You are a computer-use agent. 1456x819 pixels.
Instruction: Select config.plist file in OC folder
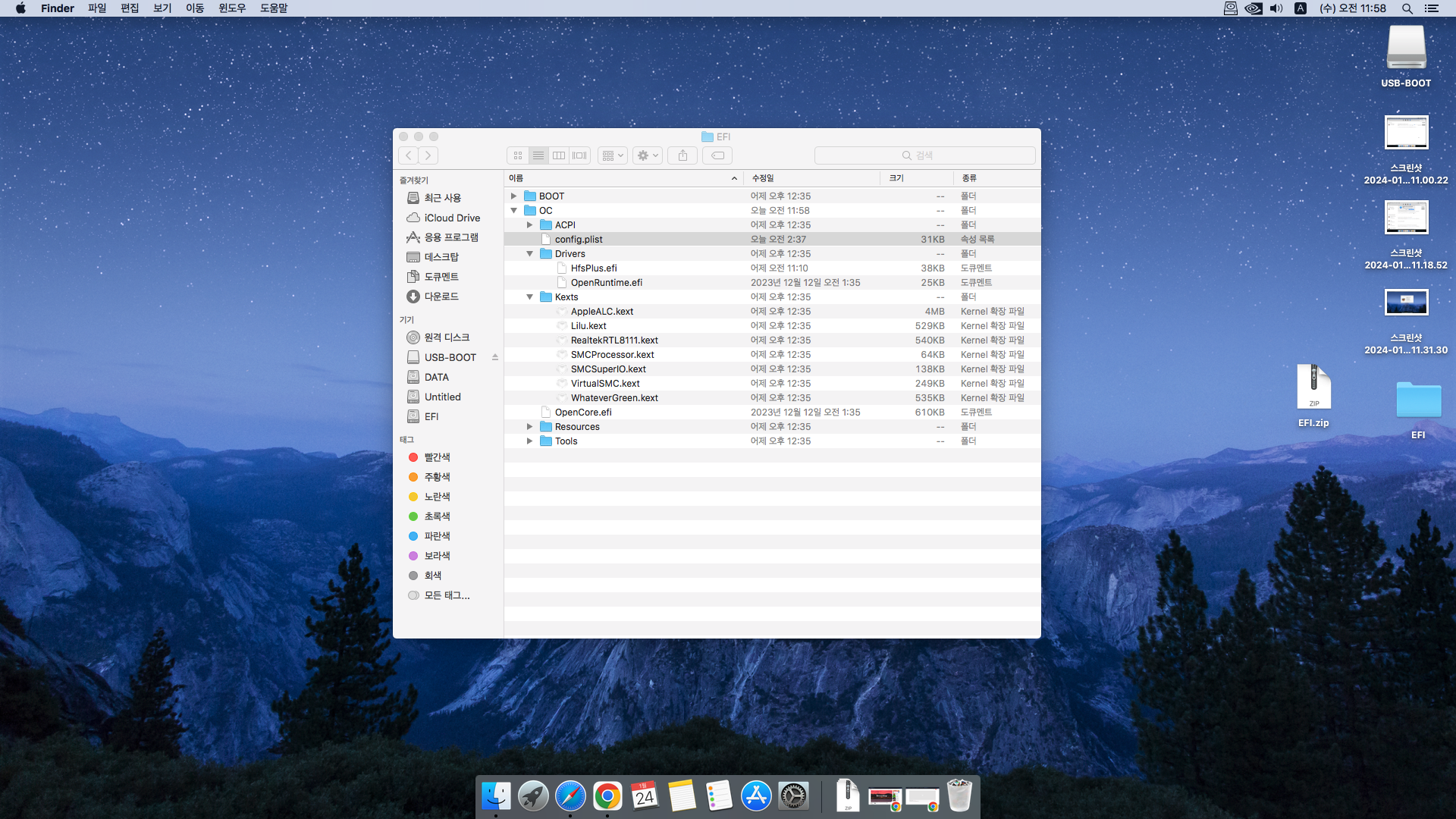pos(579,238)
